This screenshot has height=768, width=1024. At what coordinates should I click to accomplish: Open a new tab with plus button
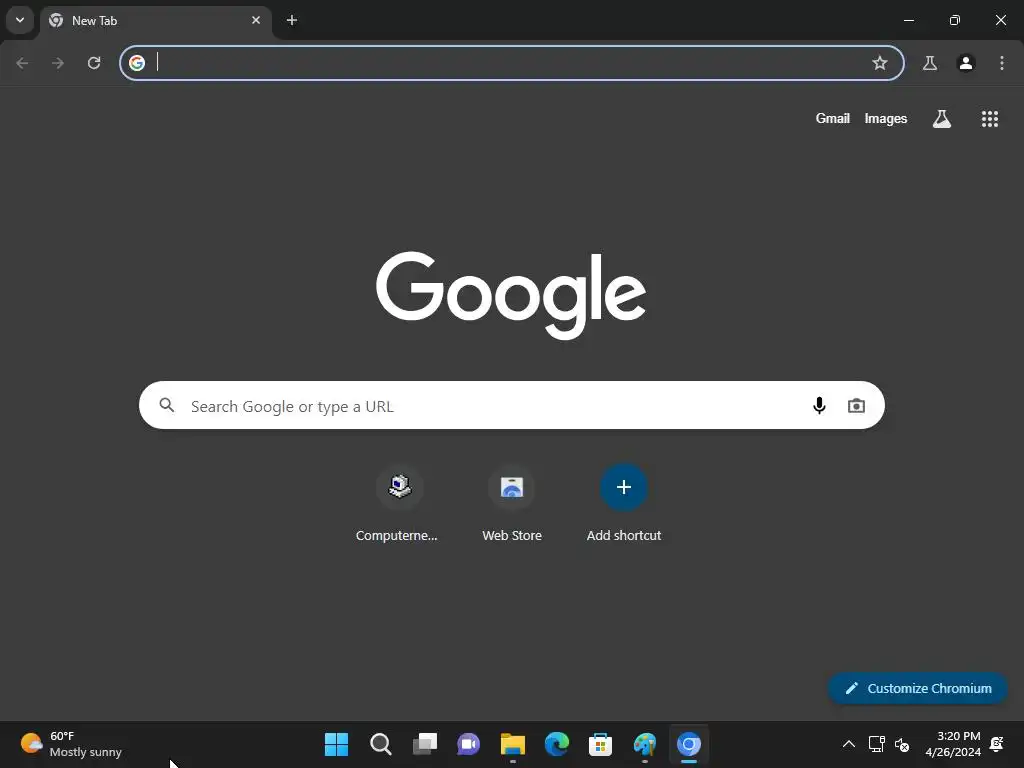292,20
